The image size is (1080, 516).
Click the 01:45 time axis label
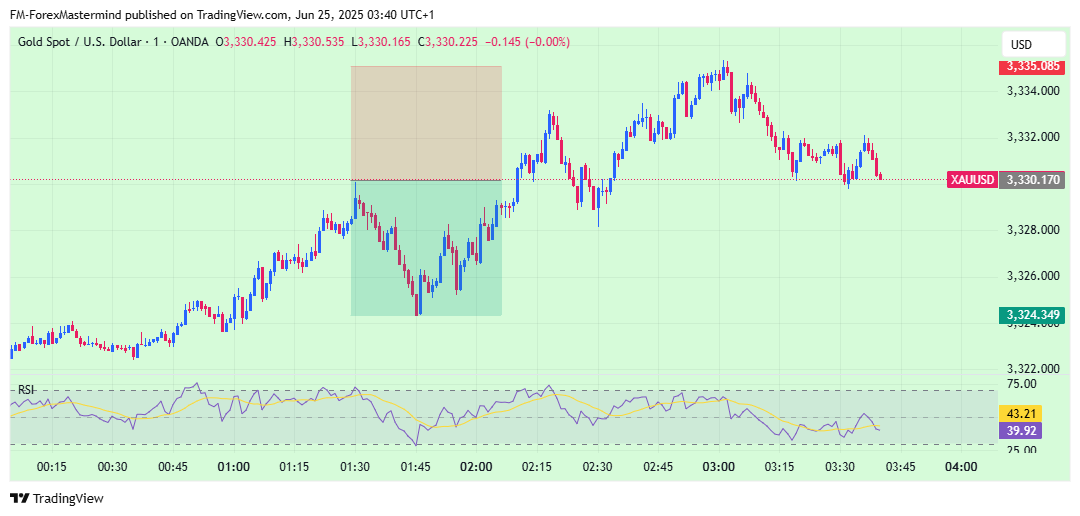(415, 467)
